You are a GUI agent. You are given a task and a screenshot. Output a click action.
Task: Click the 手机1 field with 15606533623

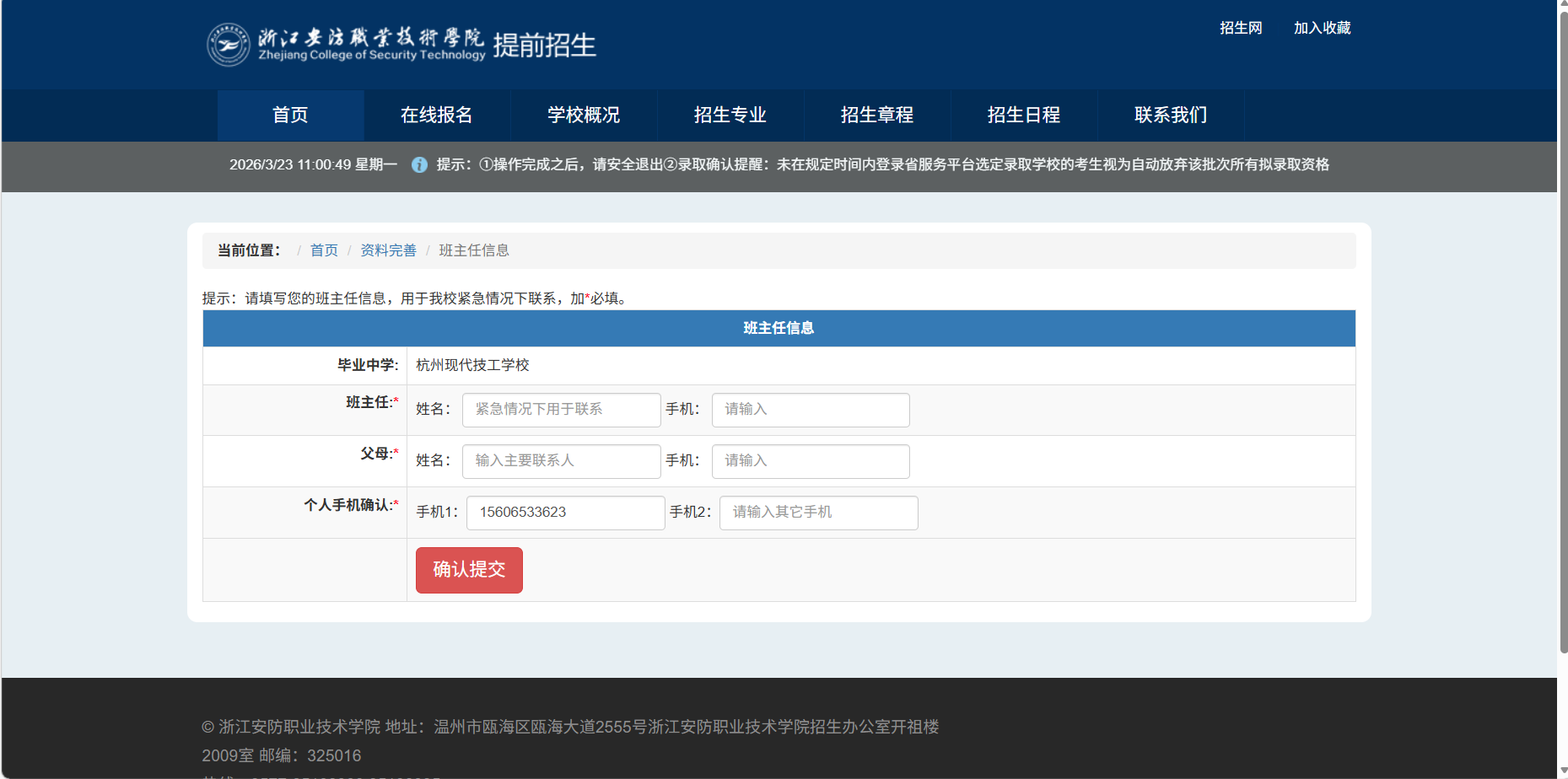[x=565, y=513]
